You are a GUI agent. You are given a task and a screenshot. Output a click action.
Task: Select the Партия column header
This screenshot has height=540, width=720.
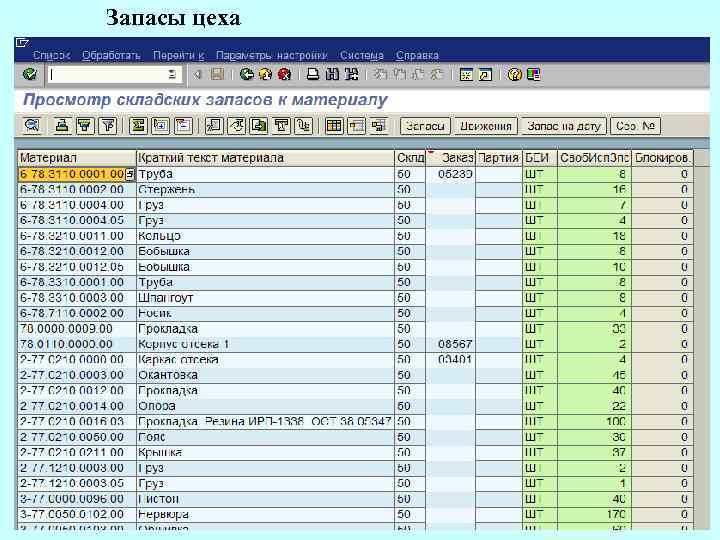[x=499, y=158]
